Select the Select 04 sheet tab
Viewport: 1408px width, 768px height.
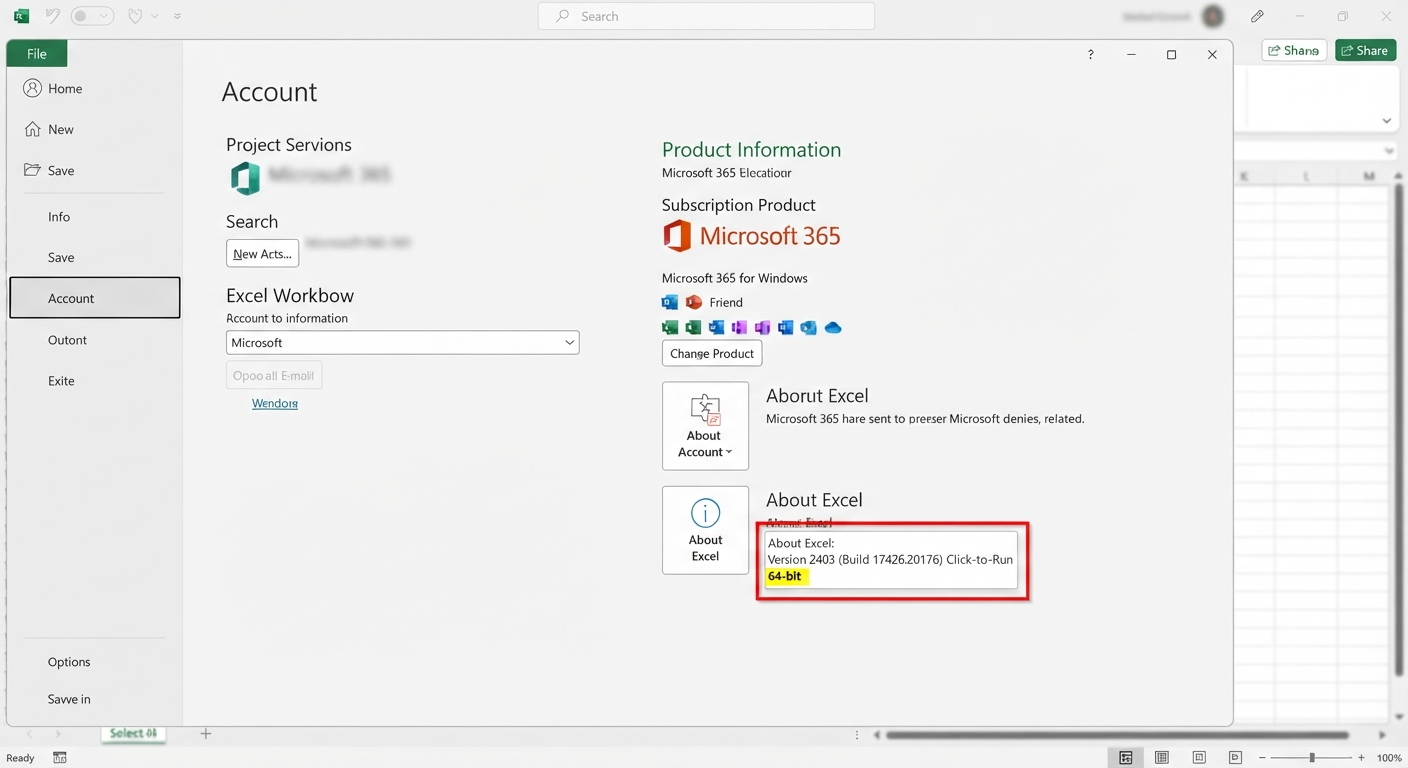[x=133, y=734]
